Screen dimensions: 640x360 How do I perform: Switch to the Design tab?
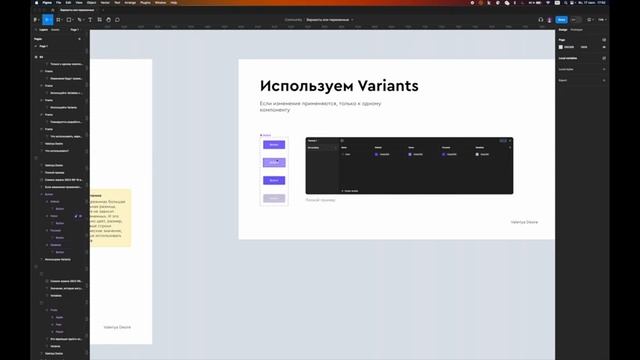(563, 30)
